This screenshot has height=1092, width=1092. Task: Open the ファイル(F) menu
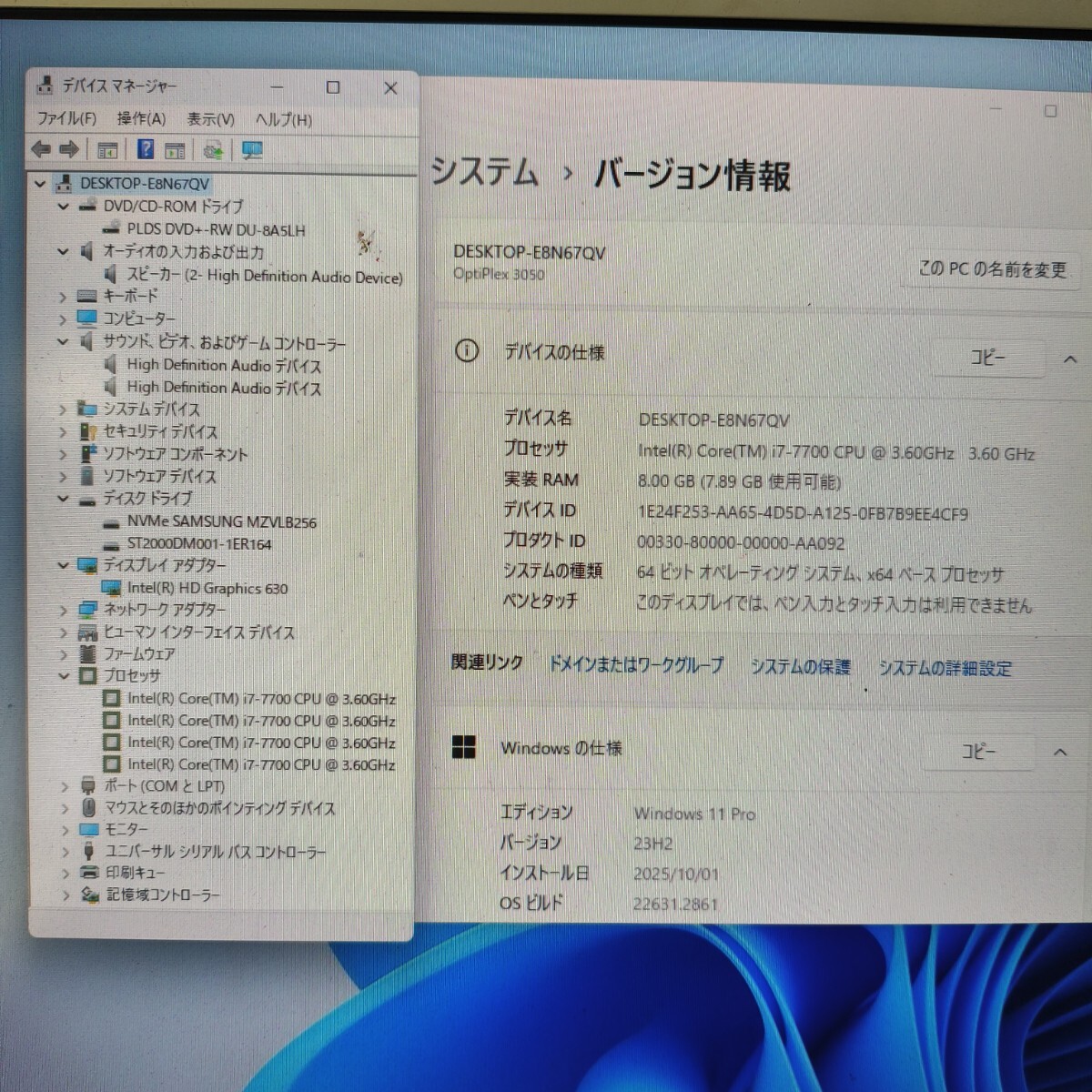tap(66, 119)
